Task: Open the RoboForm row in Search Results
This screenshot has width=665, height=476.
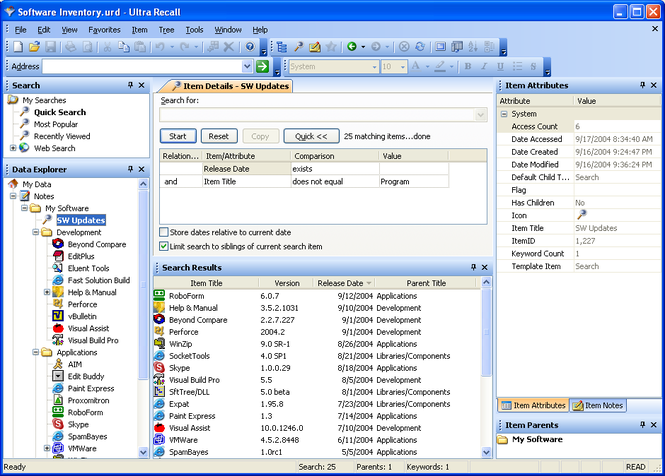Action: point(317,296)
